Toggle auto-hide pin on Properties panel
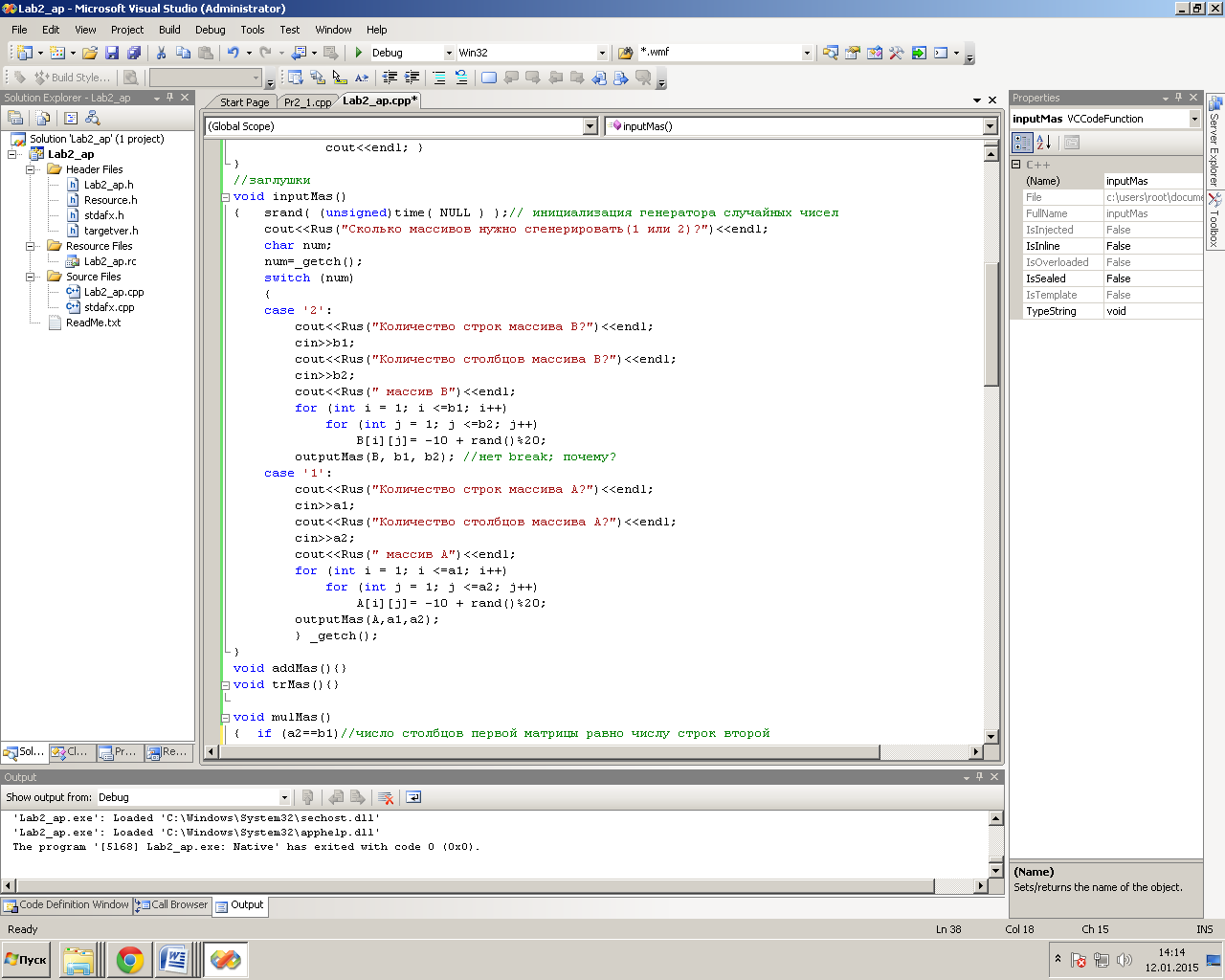Screen dimensions: 1225x980 [x=1179, y=98]
